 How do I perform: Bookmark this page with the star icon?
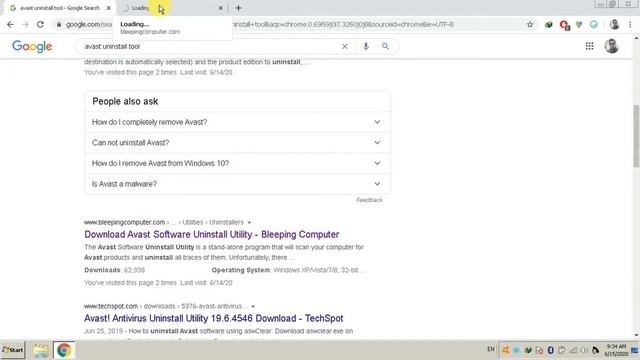[530, 24]
